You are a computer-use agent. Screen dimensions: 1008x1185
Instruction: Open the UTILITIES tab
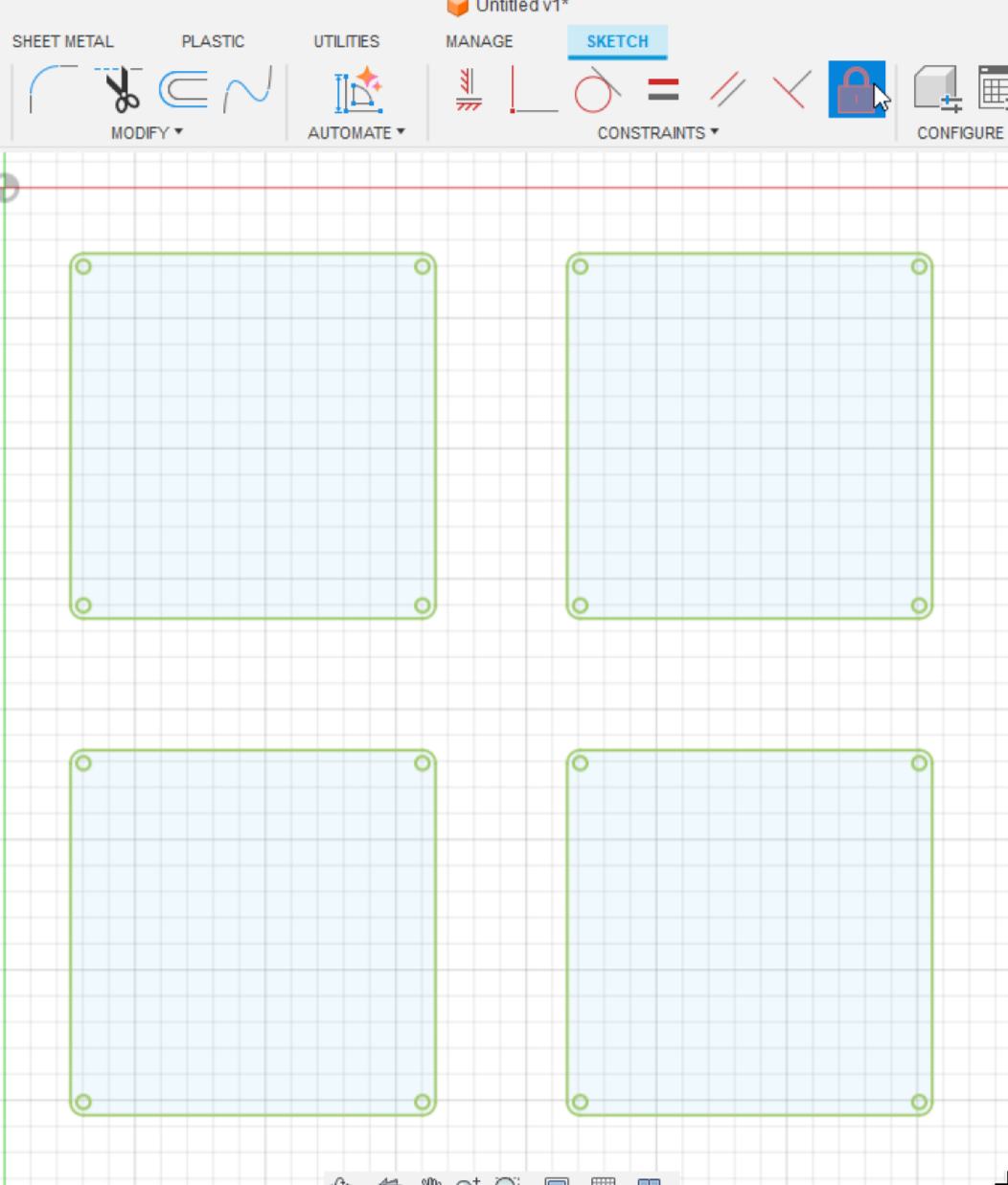[x=346, y=41]
